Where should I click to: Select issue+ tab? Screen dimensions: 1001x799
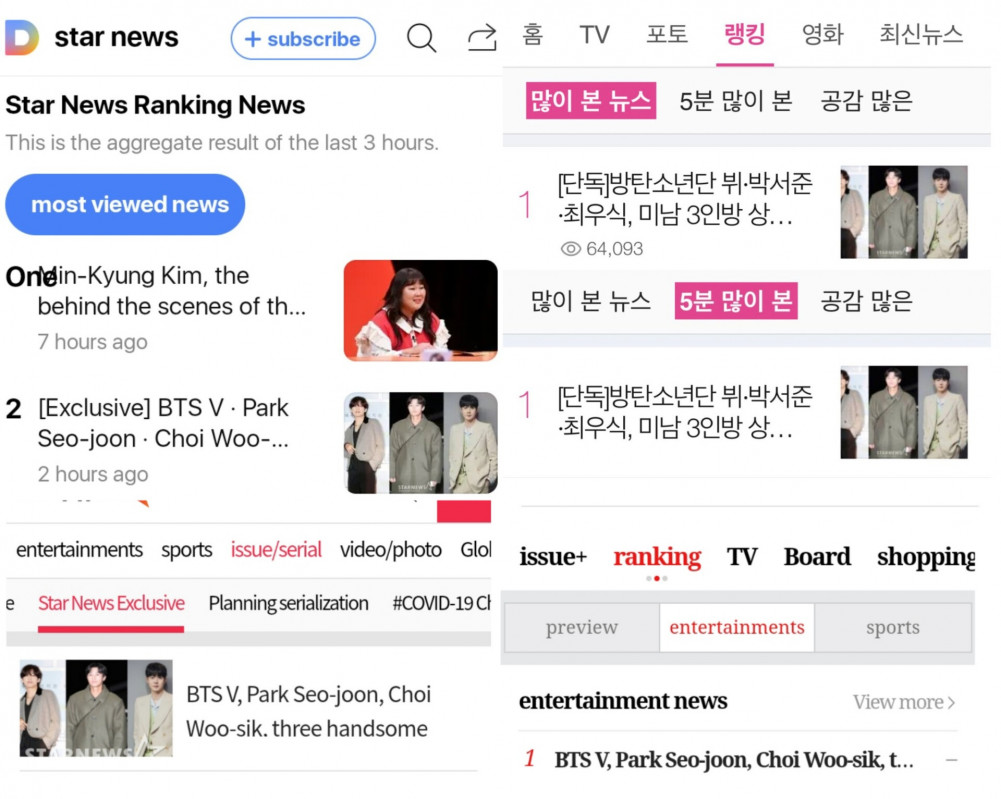553,556
